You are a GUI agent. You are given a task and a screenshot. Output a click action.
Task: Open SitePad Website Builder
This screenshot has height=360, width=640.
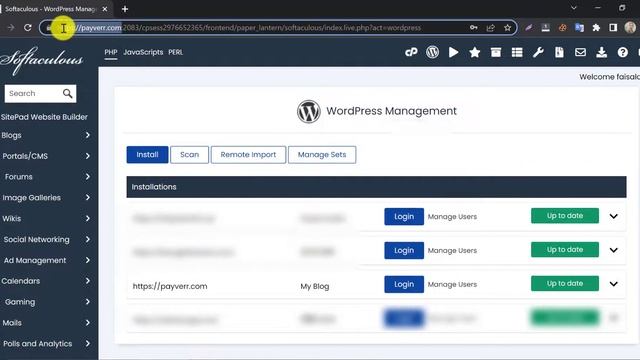coord(44,117)
